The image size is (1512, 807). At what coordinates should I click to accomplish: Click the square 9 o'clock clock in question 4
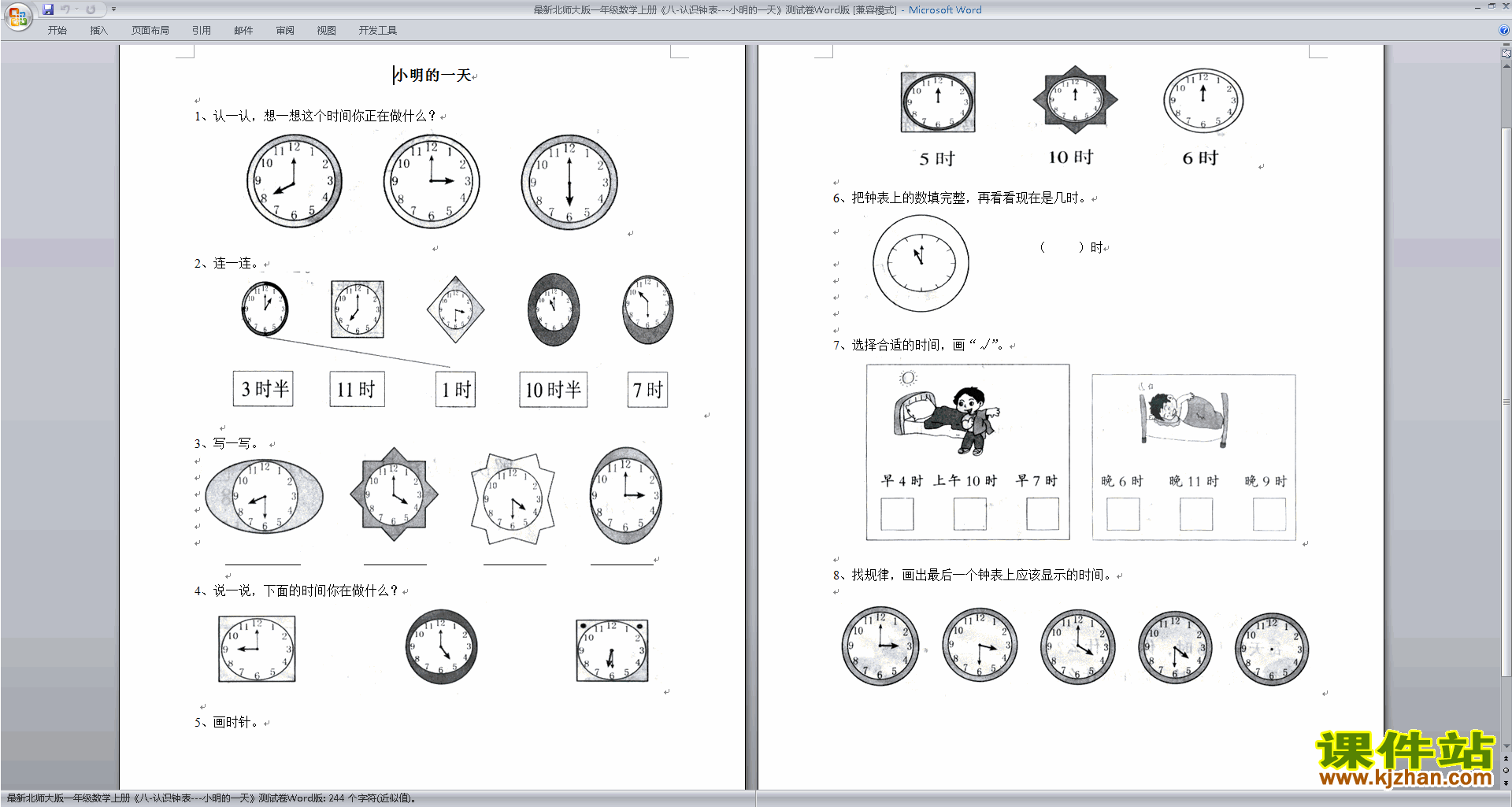pos(257,649)
